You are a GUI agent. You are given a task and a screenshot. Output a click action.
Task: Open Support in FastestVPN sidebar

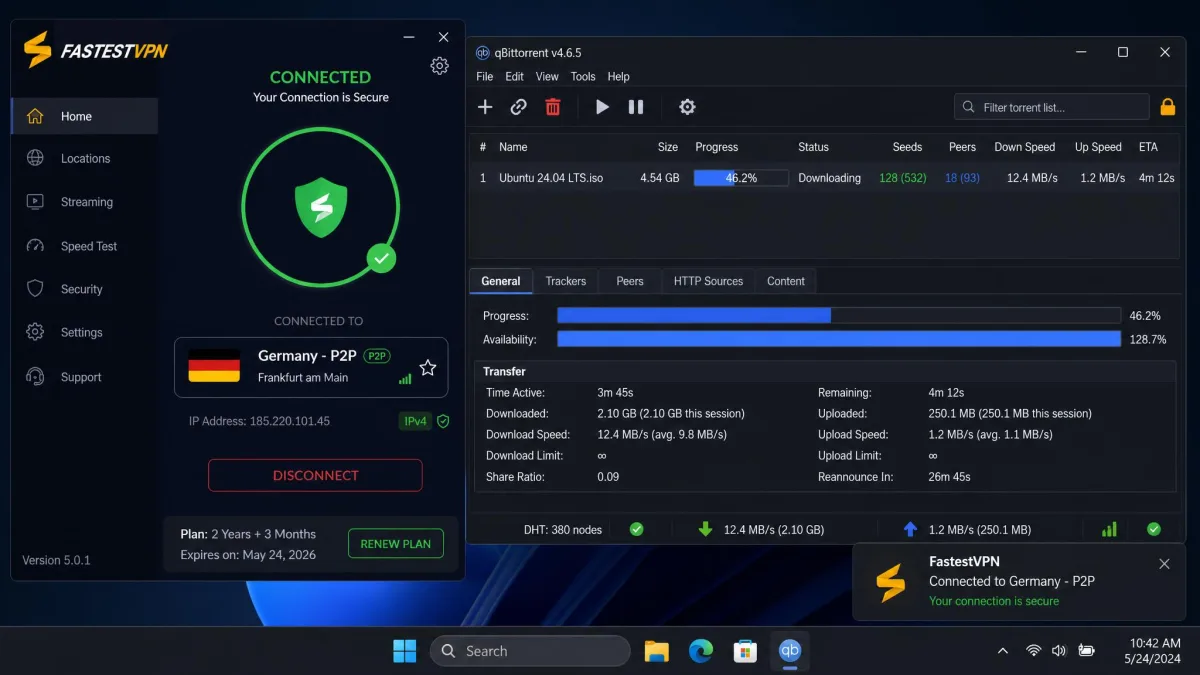pos(84,377)
